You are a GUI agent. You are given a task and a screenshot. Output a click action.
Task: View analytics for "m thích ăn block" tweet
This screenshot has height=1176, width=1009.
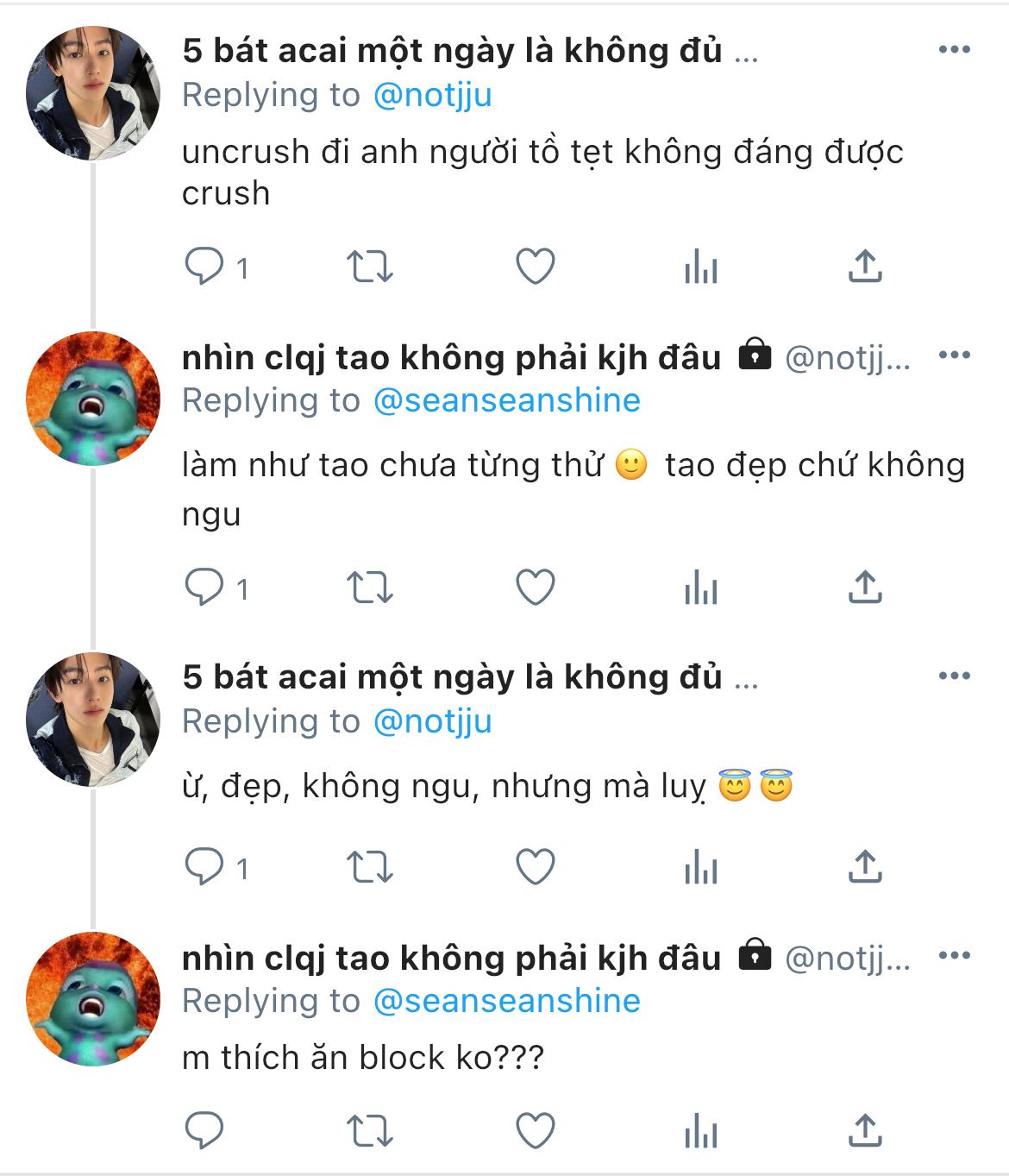pyautogui.click(x=700, y=1131)
